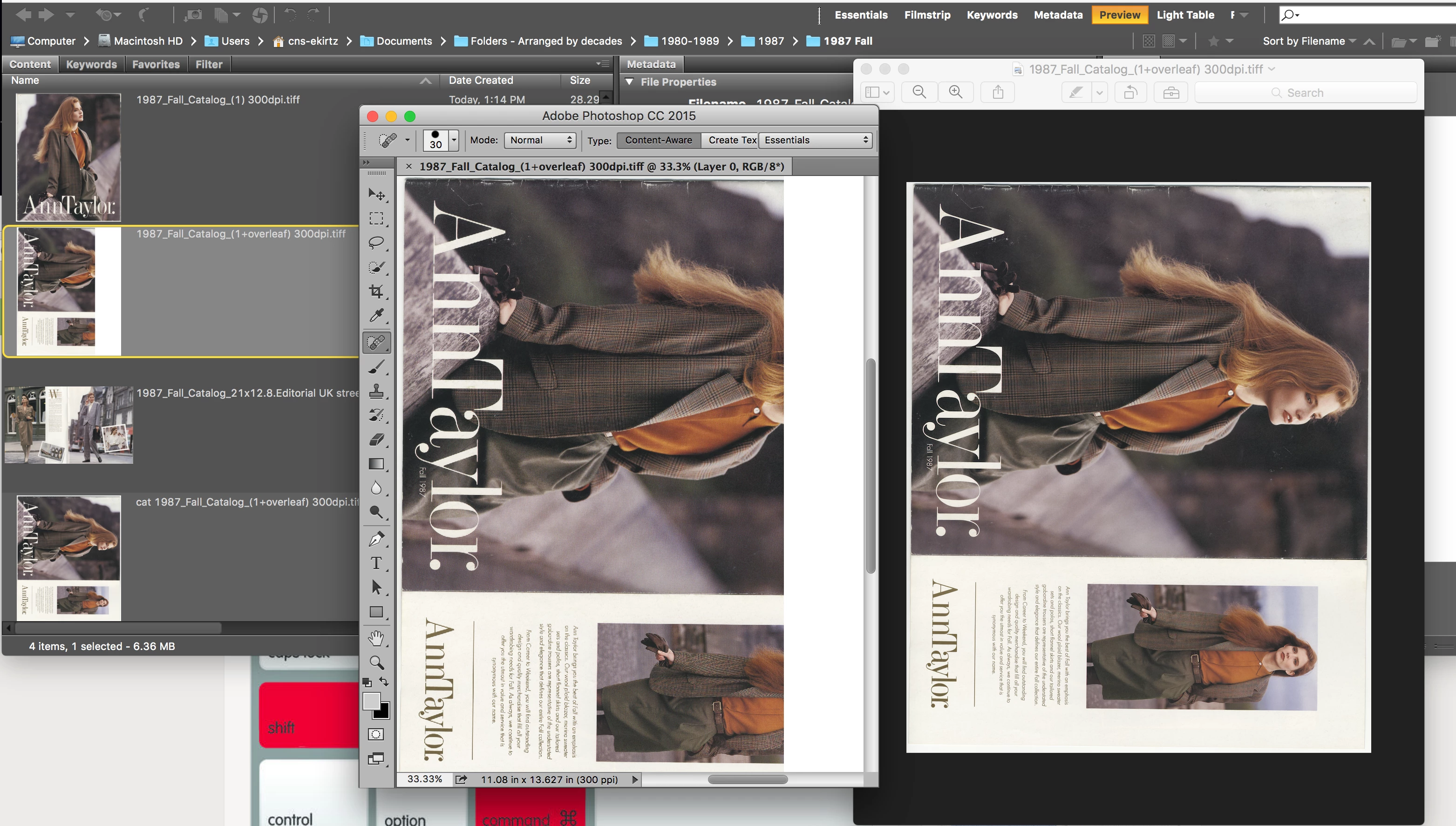Toggle Quick Mask mode
This screenshot has height=826, width=1456.
click(375, 734)
